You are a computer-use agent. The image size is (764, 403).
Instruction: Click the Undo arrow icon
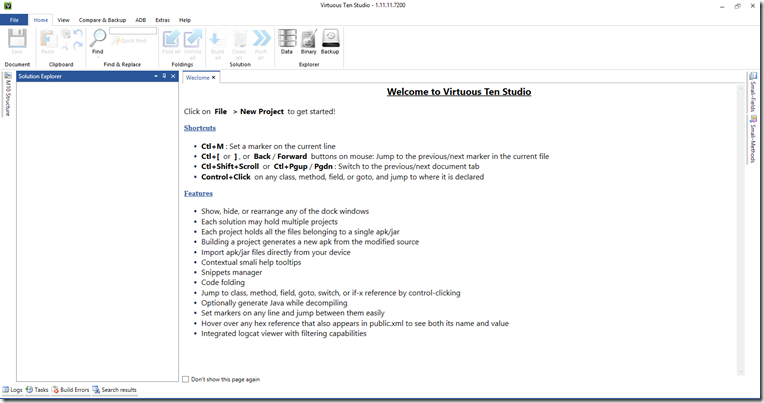78,34
